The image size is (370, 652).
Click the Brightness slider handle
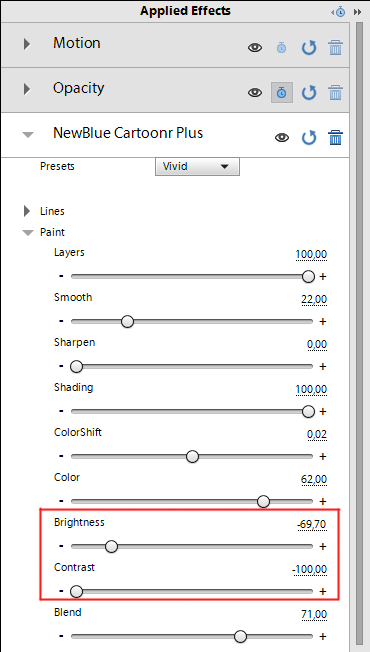point(111,546)
